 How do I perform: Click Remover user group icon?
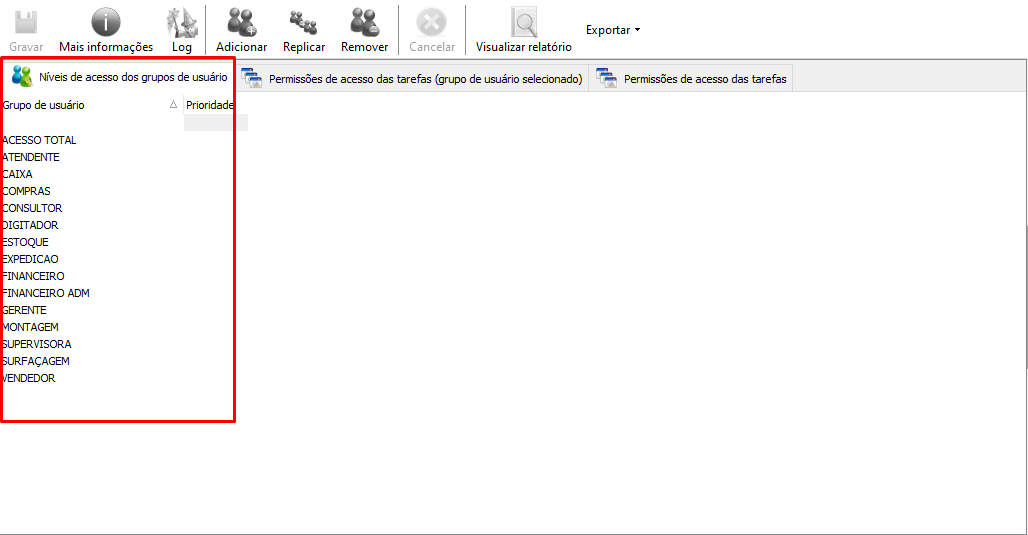364,22
